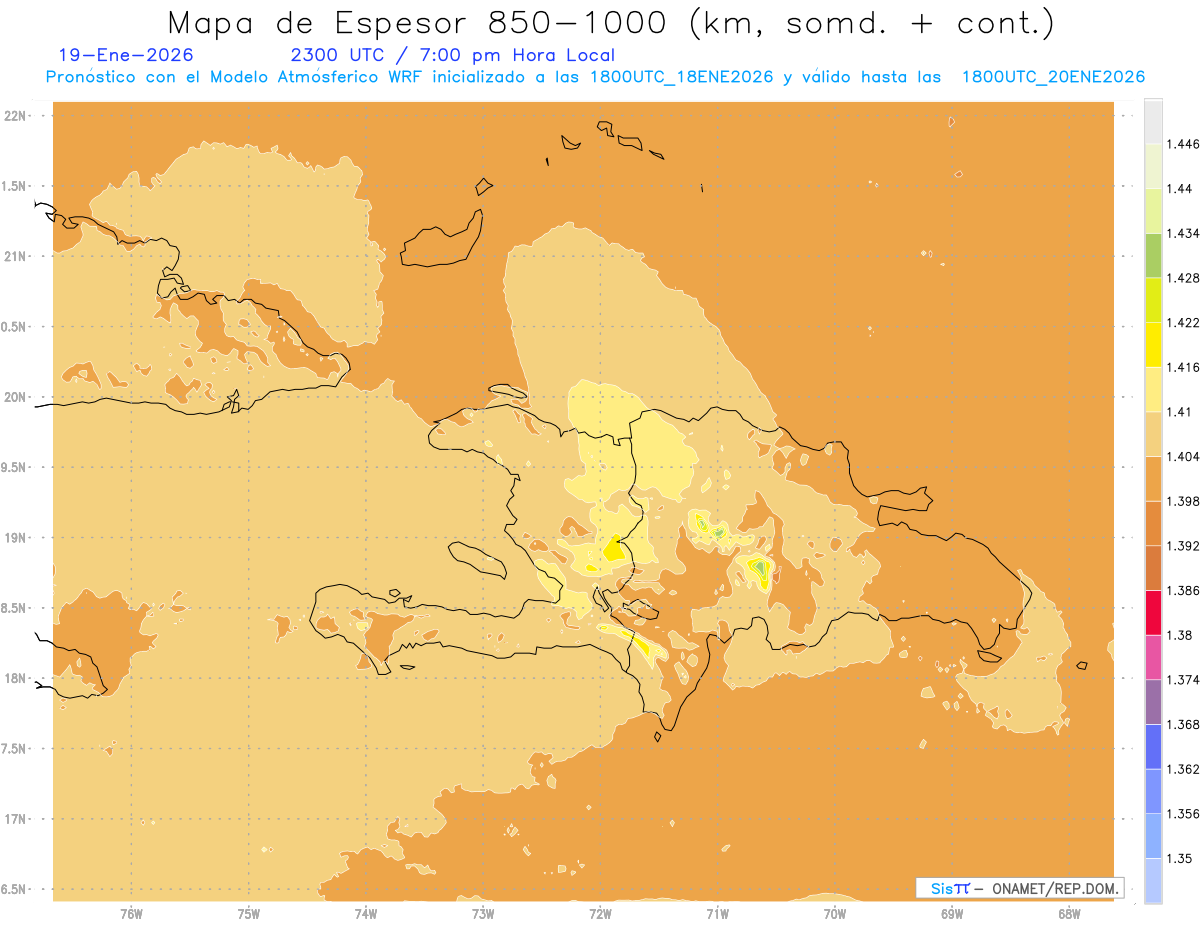Click the 74W longitude label

(x=366, y=914)
